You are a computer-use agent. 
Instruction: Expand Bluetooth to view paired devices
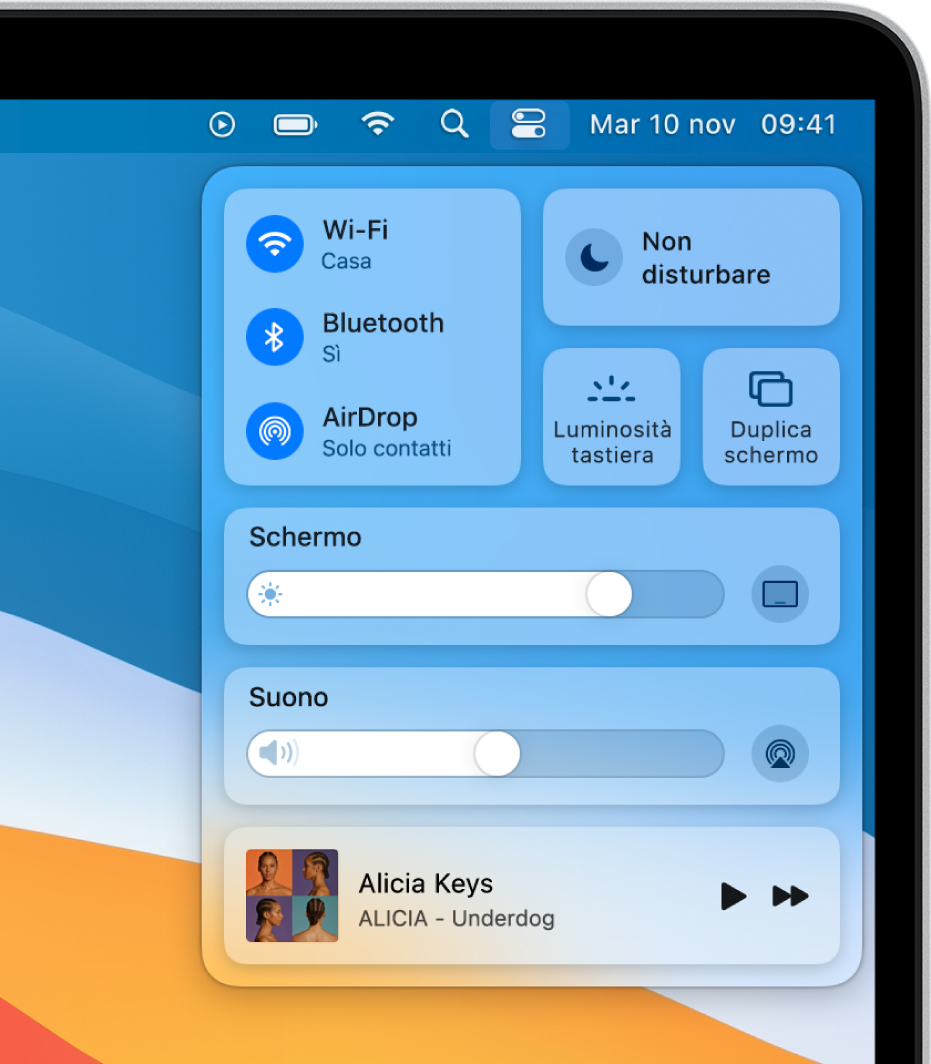click(x=383, y=337)
